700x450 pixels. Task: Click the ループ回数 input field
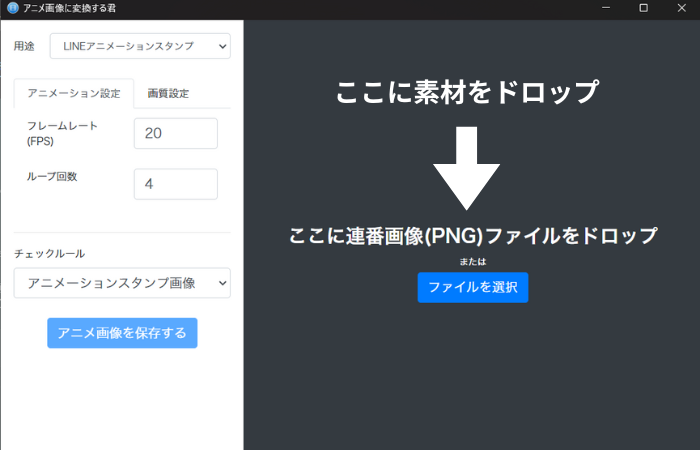(176, 184)
